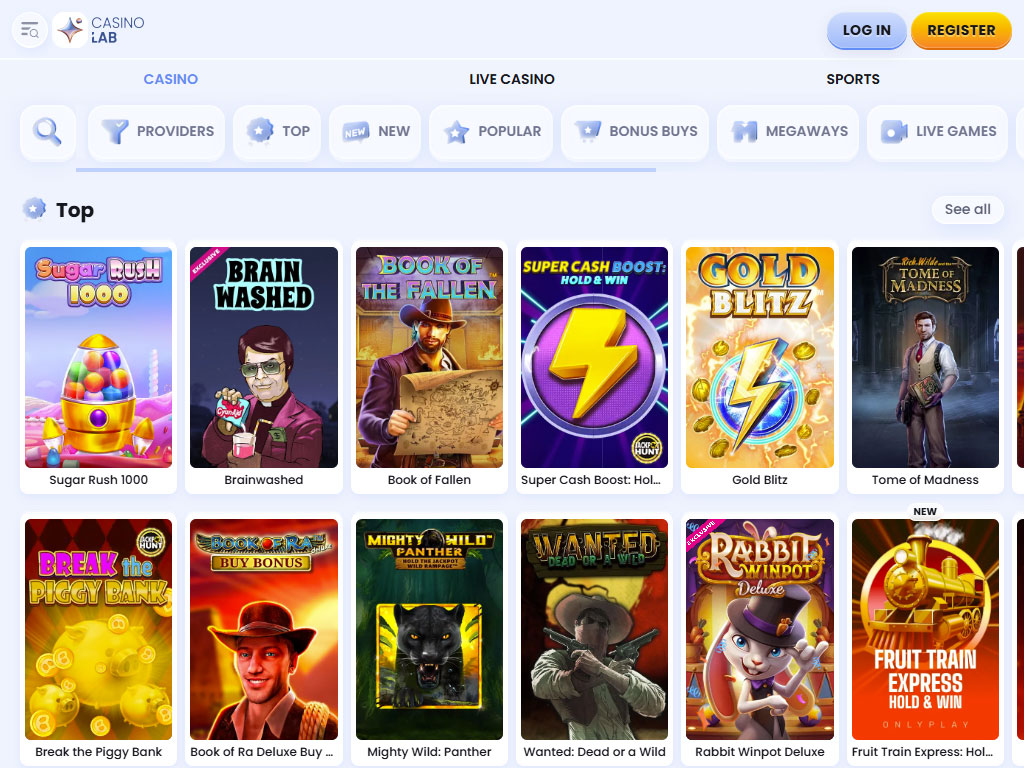Switch to the Casino tab

(170, 79)
